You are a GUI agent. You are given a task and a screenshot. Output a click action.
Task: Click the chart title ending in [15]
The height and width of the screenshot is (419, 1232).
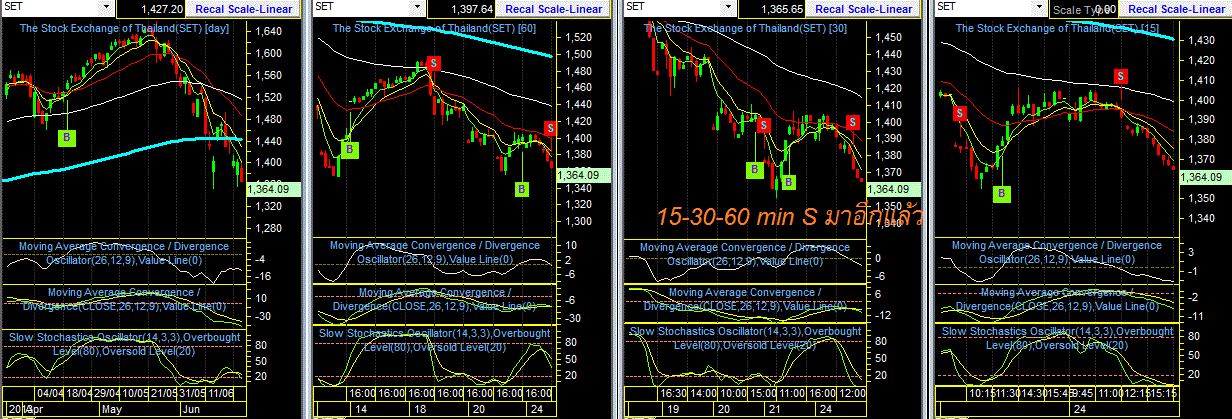coord(1058,28)
